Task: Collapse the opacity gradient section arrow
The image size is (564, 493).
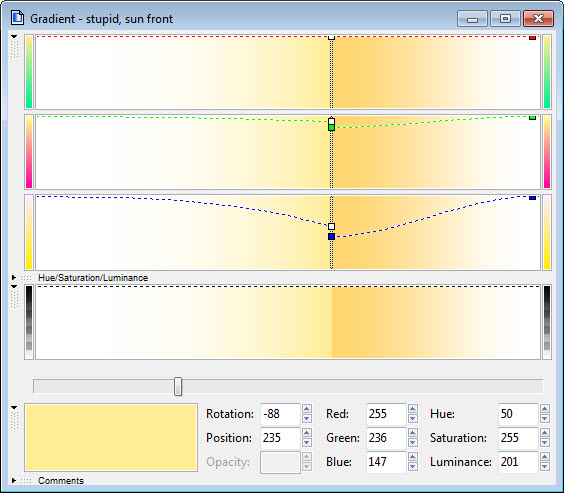Action: click(x=14, y=287)
